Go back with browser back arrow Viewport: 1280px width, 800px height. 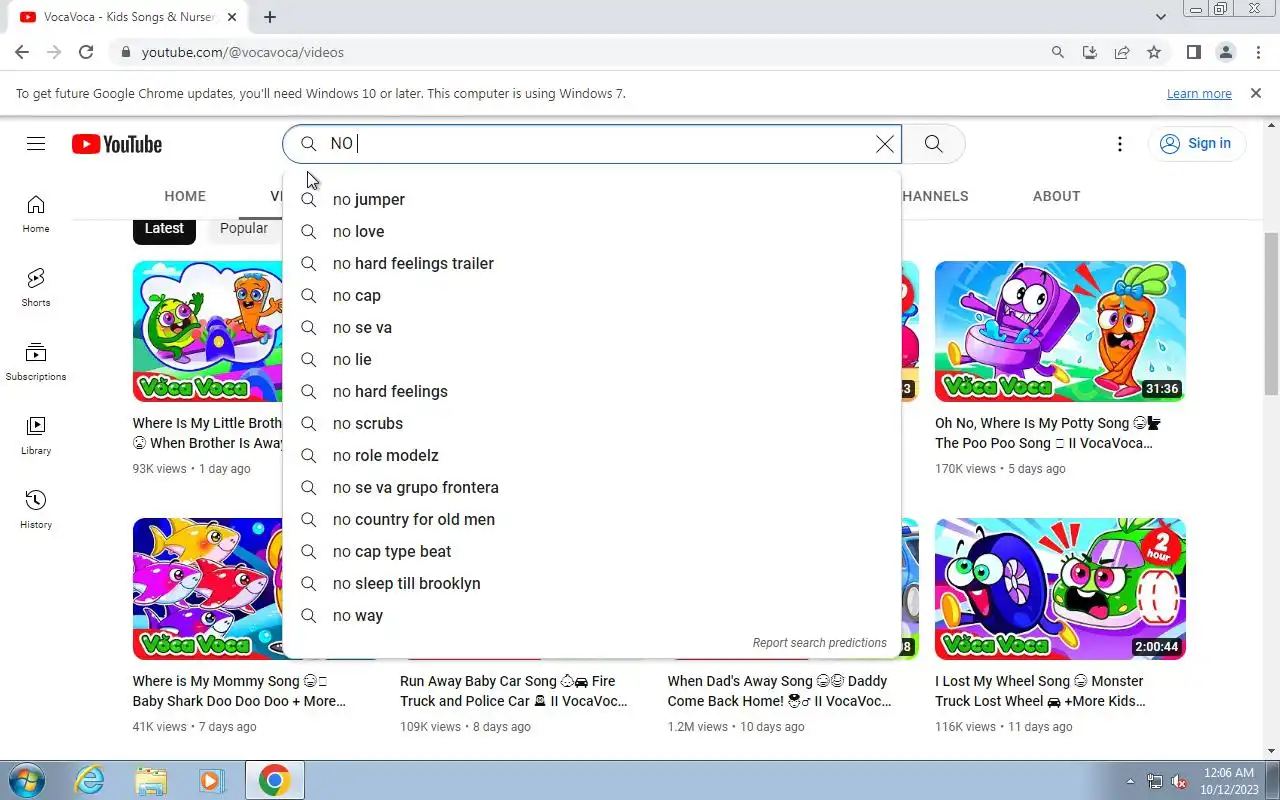click(x=22, y=52)
